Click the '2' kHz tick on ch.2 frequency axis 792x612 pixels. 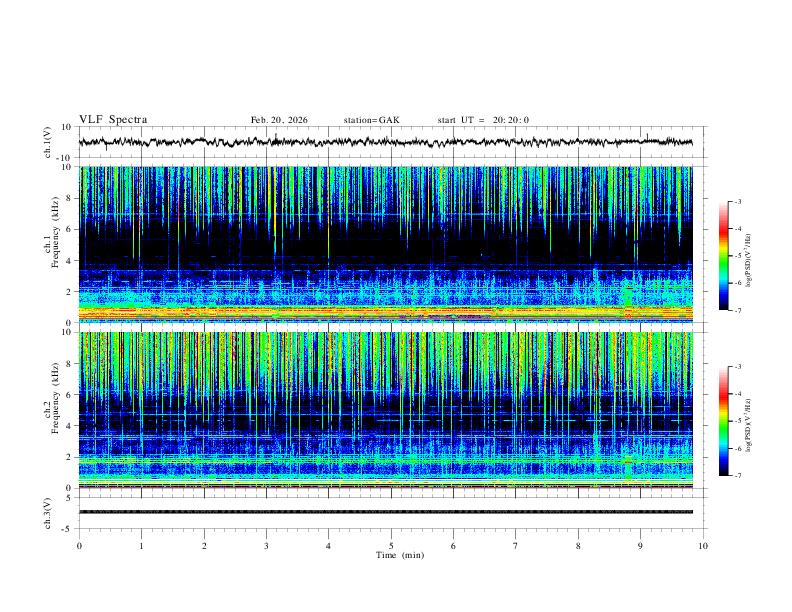coord(69,457)
